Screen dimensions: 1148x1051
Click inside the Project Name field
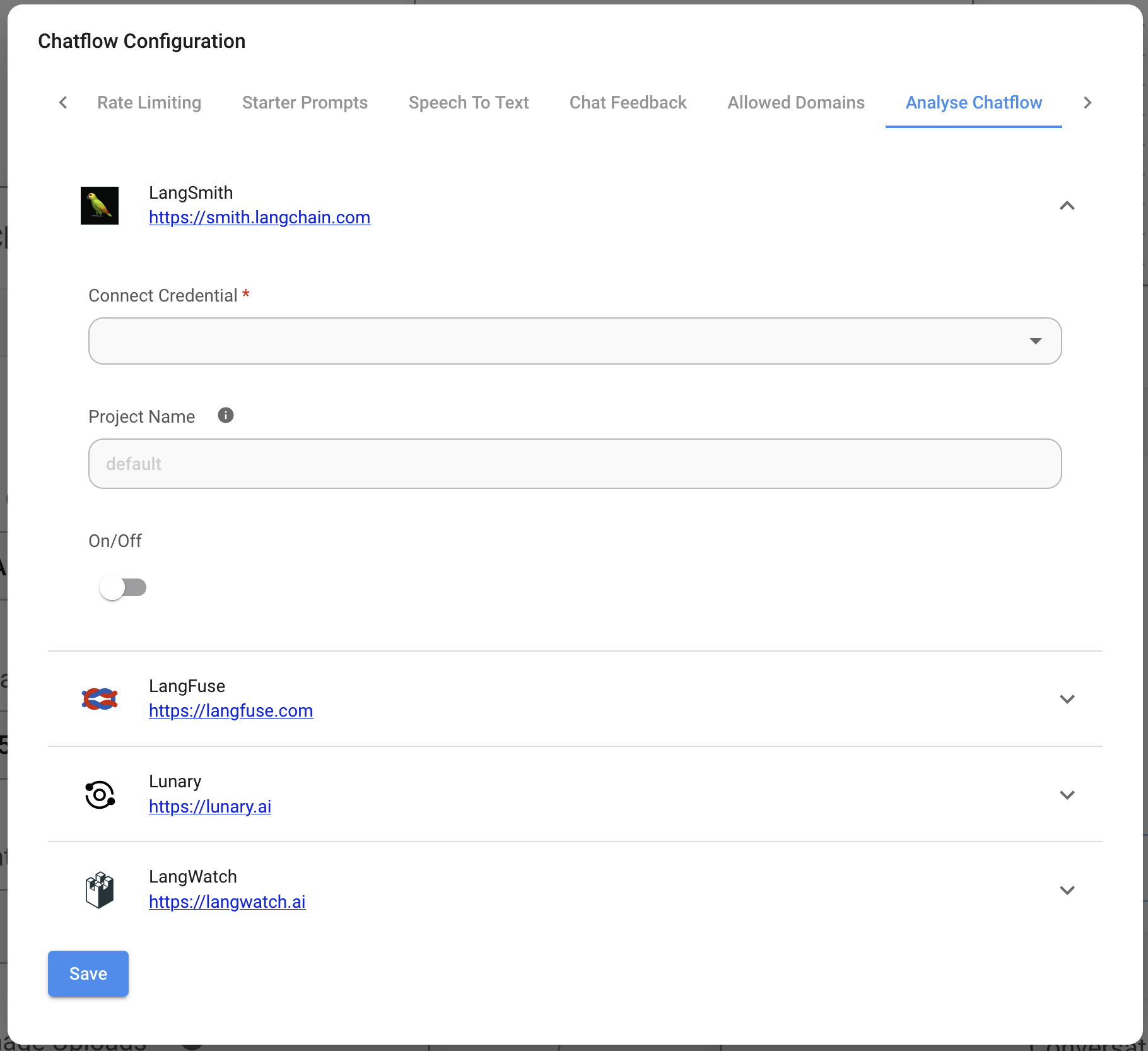[575, 464]
